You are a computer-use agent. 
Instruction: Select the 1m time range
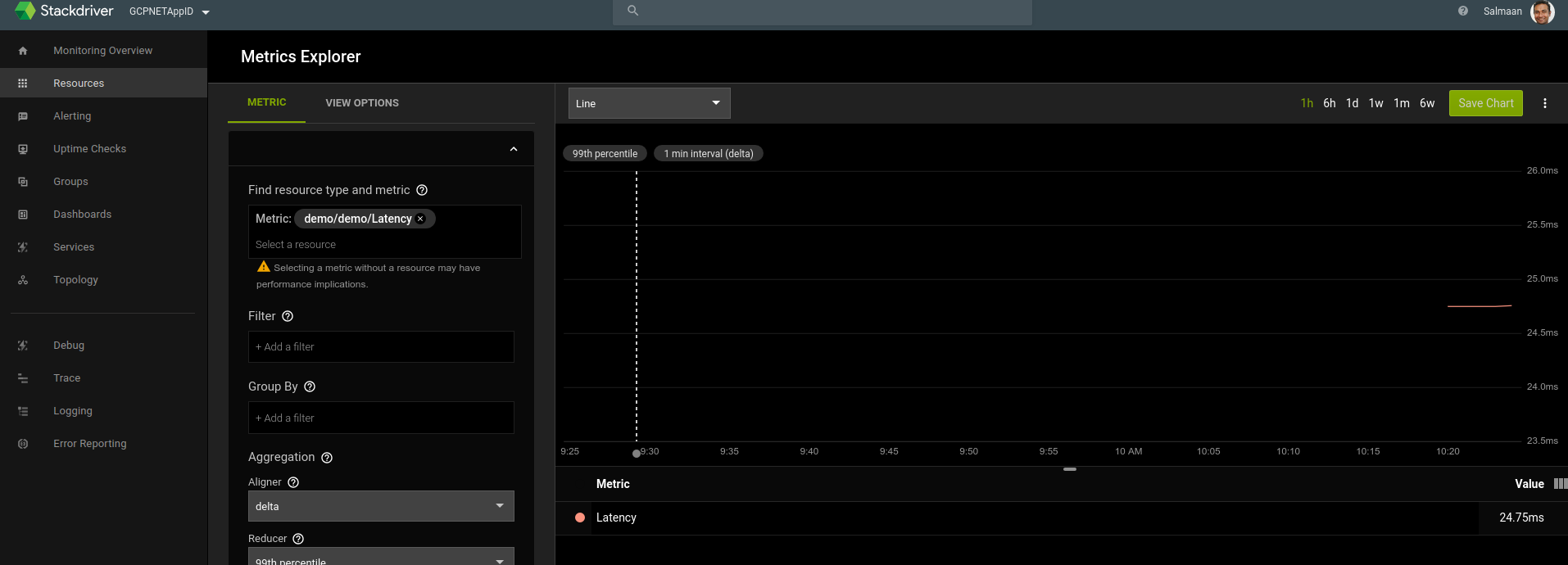point(1402,103)
